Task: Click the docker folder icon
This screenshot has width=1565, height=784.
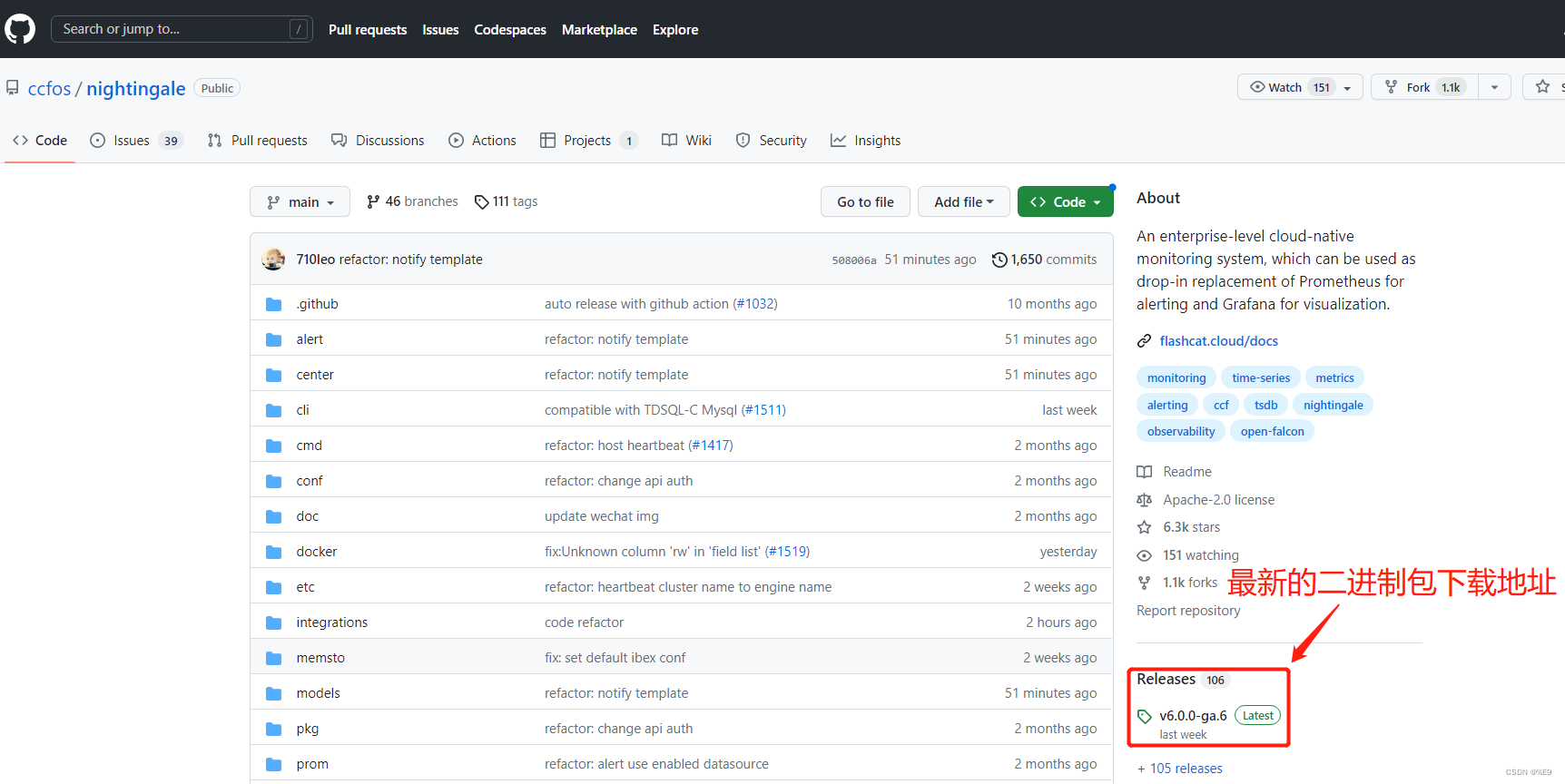Action: coord(273,552)
